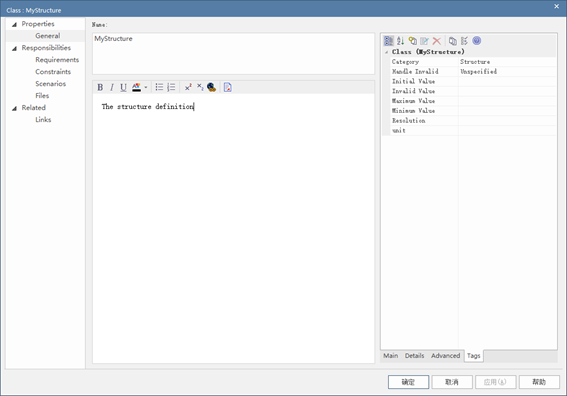Open Tags help with round blue icon
The image size is (567, 396).
coord(477,41)
